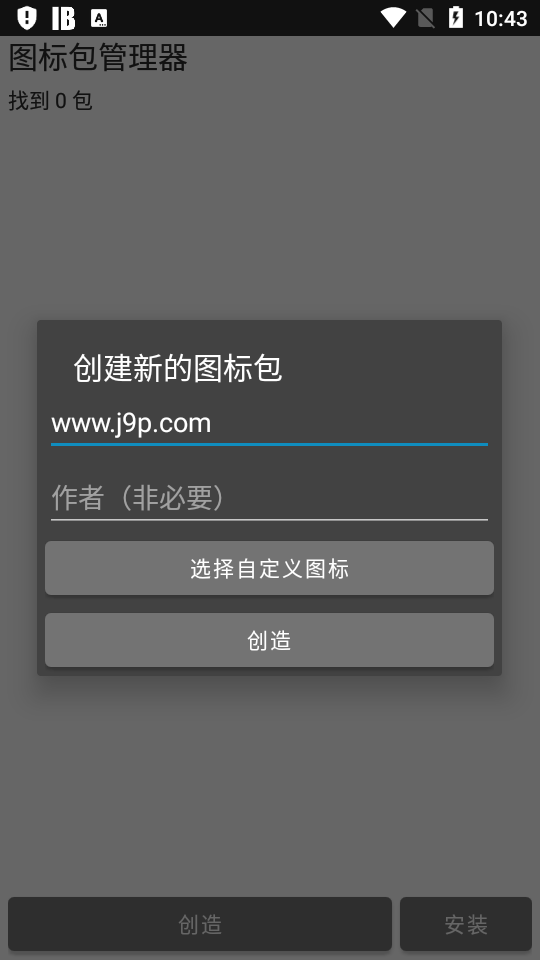Click the 选择自定义图标 button

click(269, 568)
